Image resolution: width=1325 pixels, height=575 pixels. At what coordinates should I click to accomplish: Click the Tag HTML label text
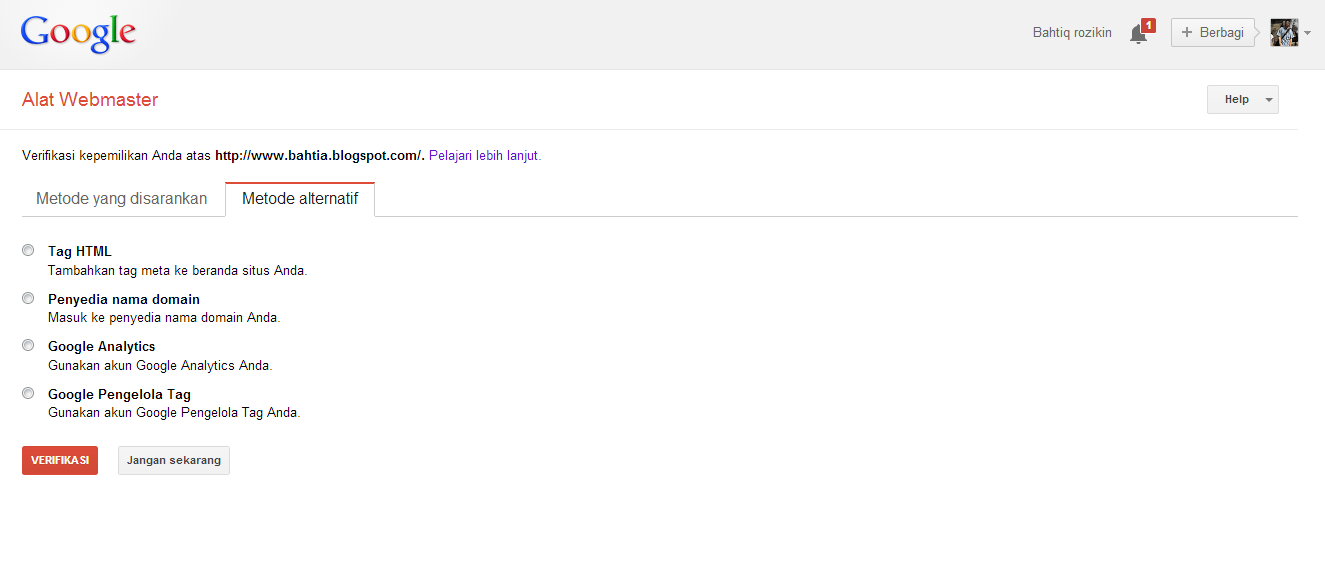pos(80,252)
